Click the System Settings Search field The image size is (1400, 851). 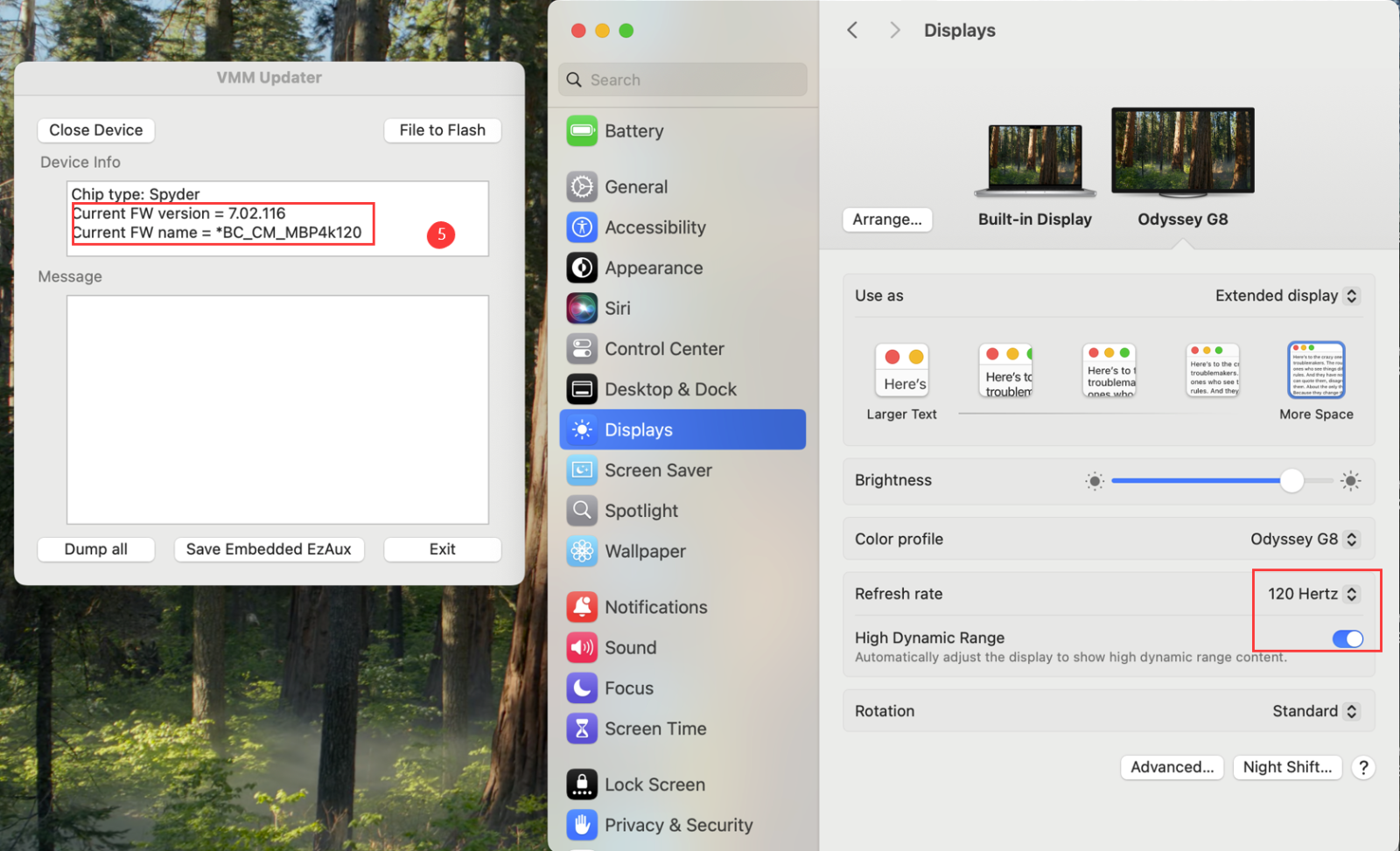click(x=682, y=80)
